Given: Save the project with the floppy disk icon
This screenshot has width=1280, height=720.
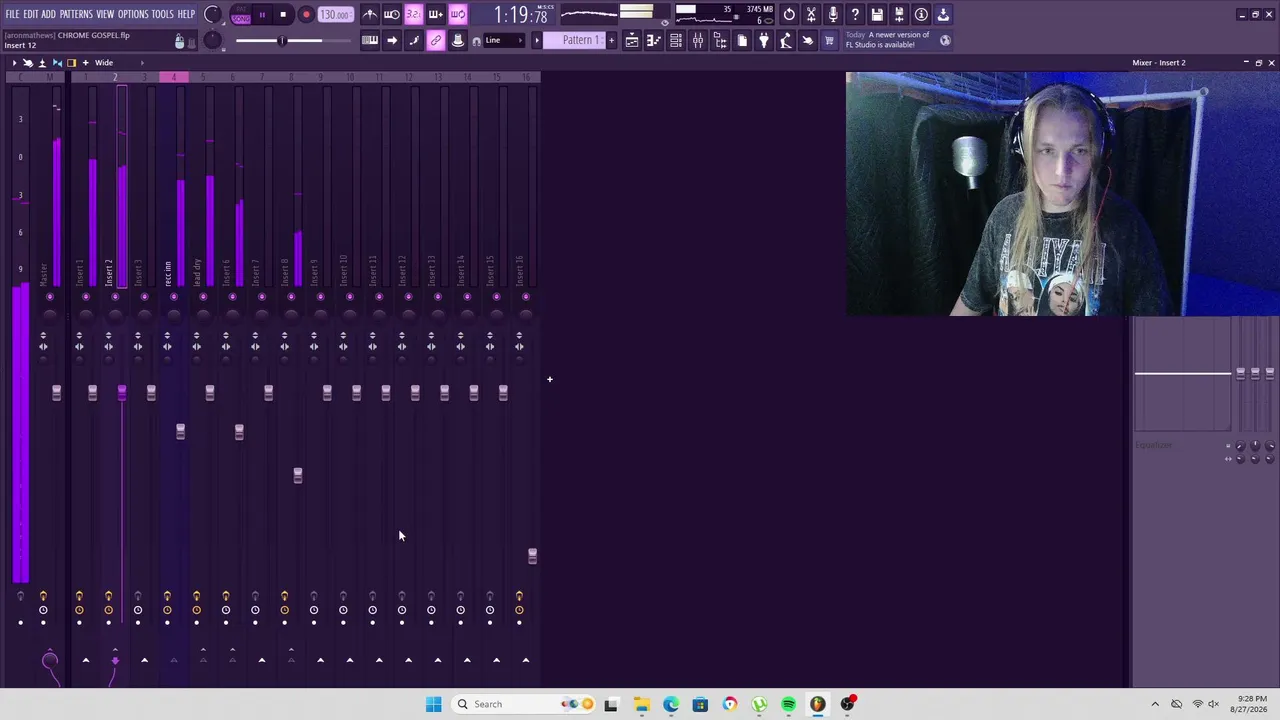Looking at the screenshot, I should (x=877, y=15).
